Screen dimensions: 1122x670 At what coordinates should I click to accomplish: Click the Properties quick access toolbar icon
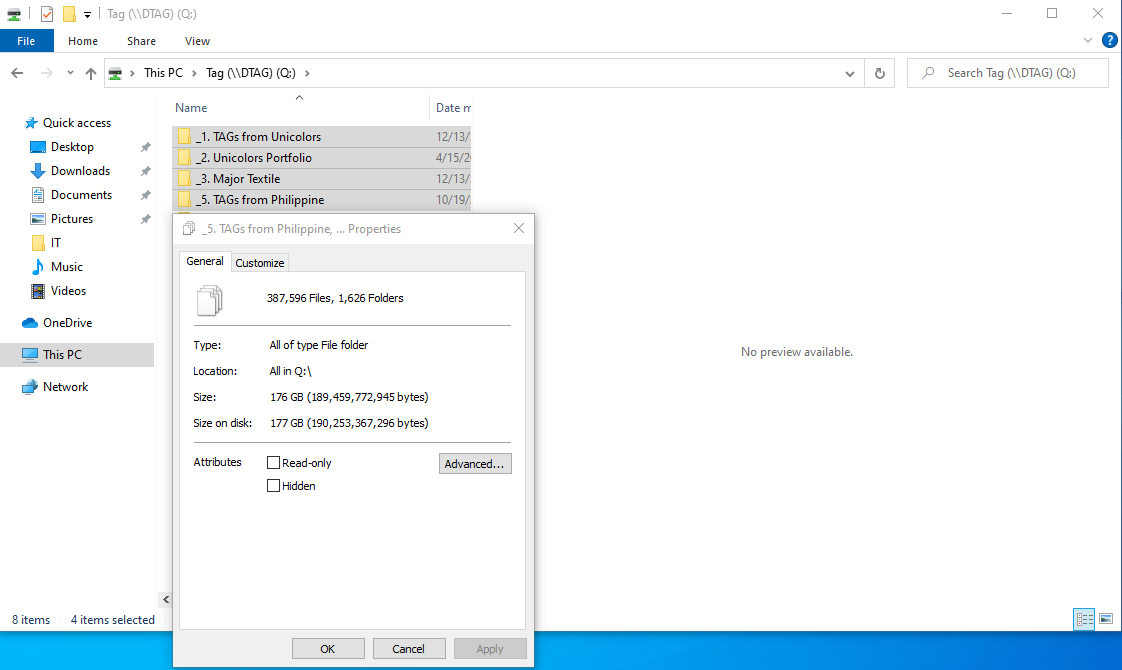47,14
